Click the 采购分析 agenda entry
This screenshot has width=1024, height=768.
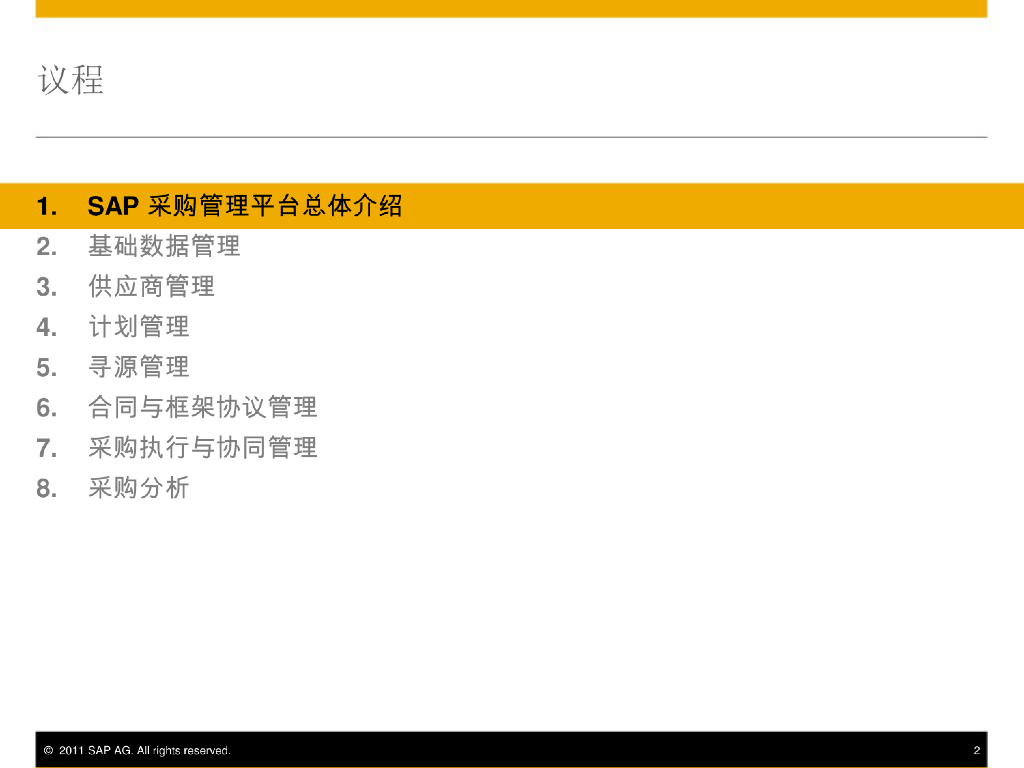[x=138, y=488]
